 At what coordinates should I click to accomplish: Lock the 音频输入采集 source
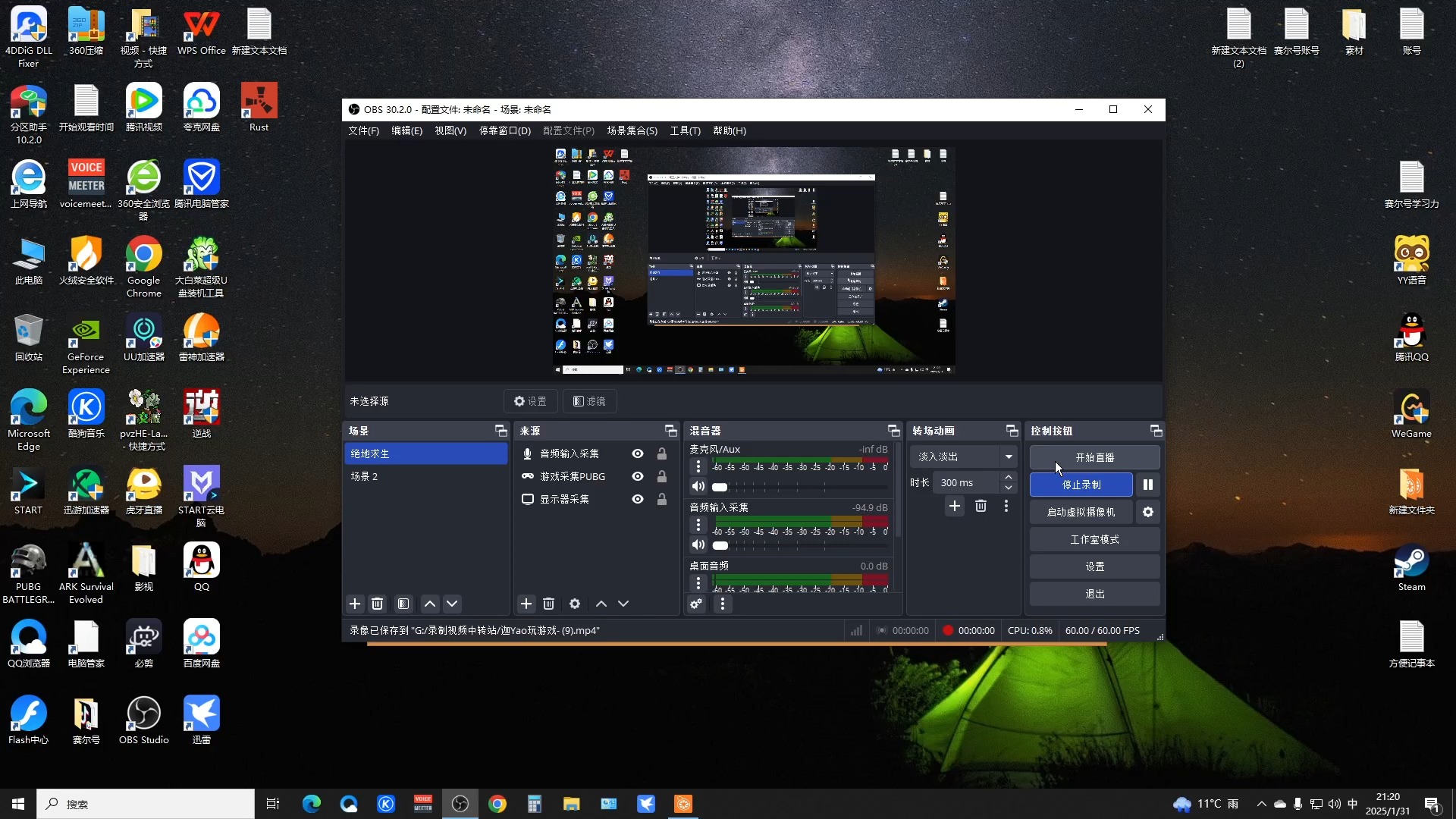click(662, 453)
